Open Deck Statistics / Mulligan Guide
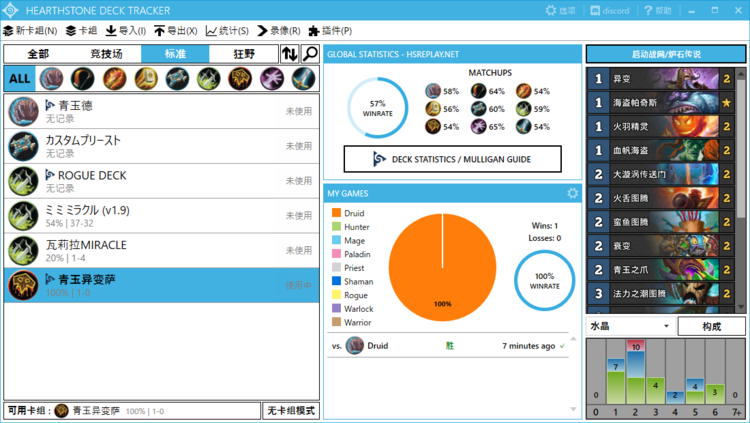The height and width of the screenshot is (423, 750). [x=452, y=159]
